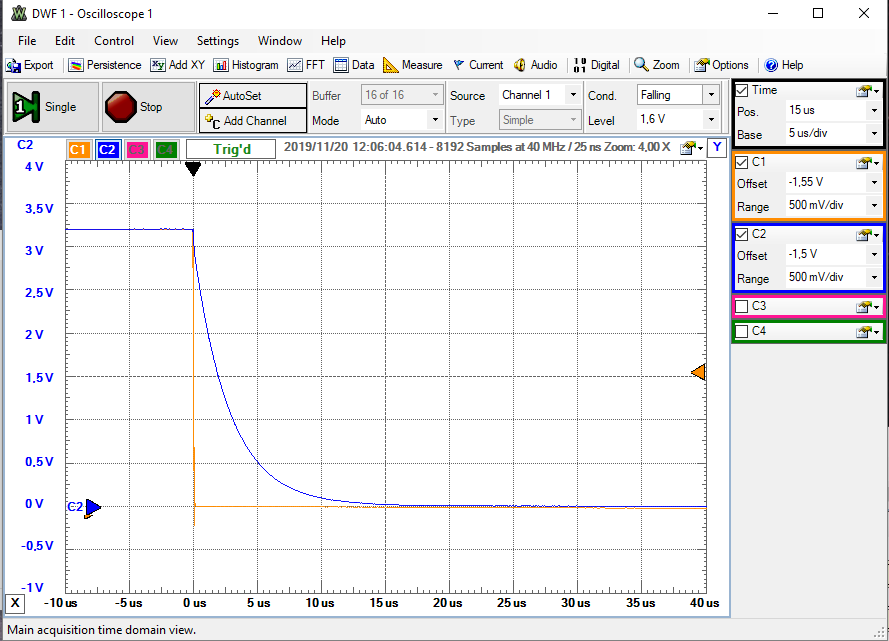The height and width of the screenshot is (641, 889).
Task: Open the Measure panel
Action: click(412, 65)
